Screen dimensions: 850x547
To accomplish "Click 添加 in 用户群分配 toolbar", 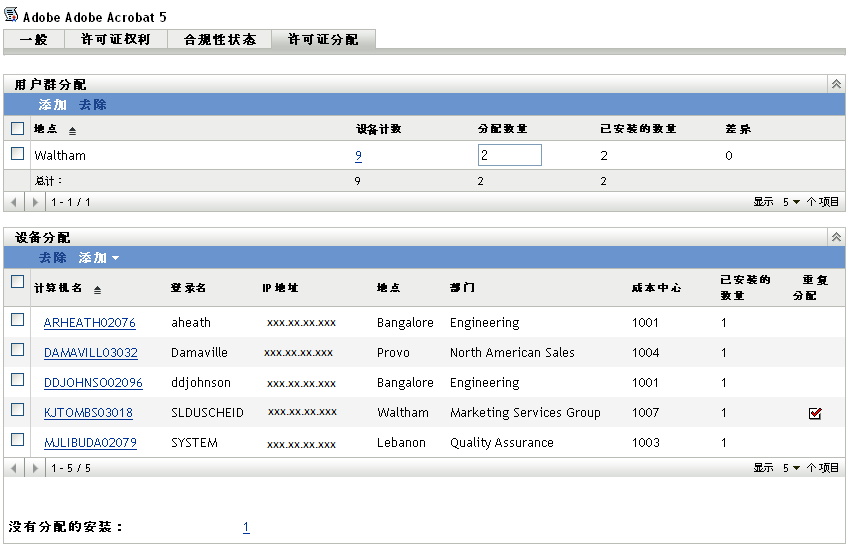I will (x=52, y=105).
